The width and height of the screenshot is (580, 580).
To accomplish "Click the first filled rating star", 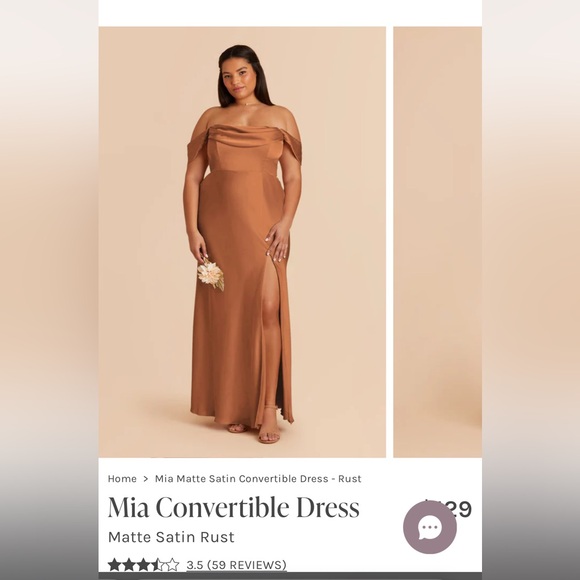I will click(x=115, y=564).
